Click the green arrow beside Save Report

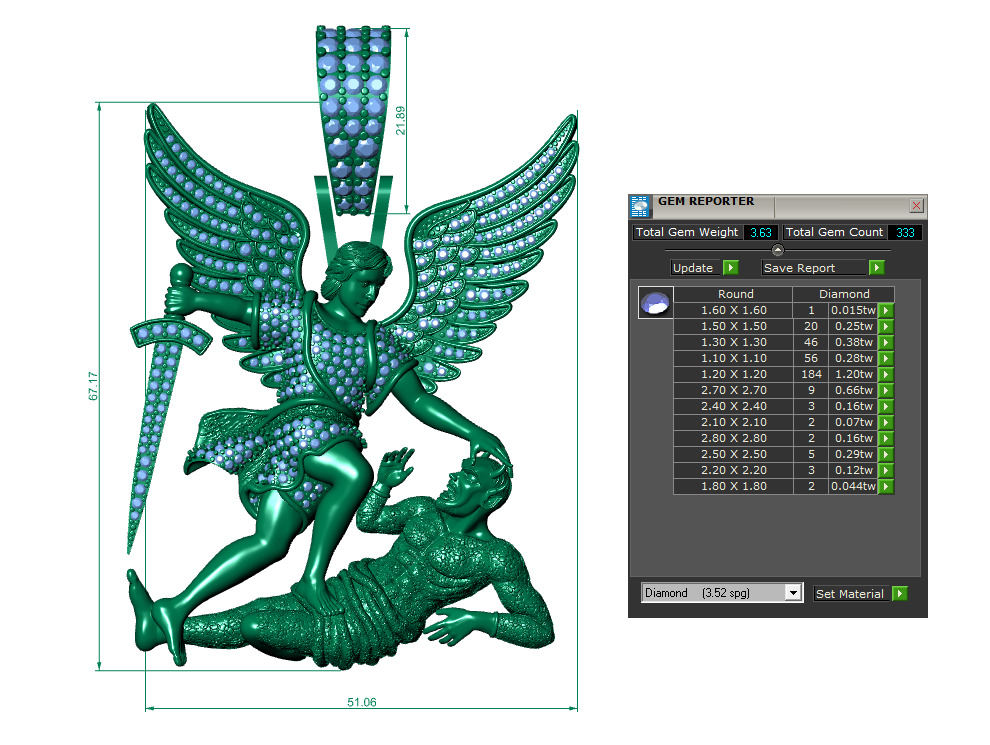click(x=876, y=268)
